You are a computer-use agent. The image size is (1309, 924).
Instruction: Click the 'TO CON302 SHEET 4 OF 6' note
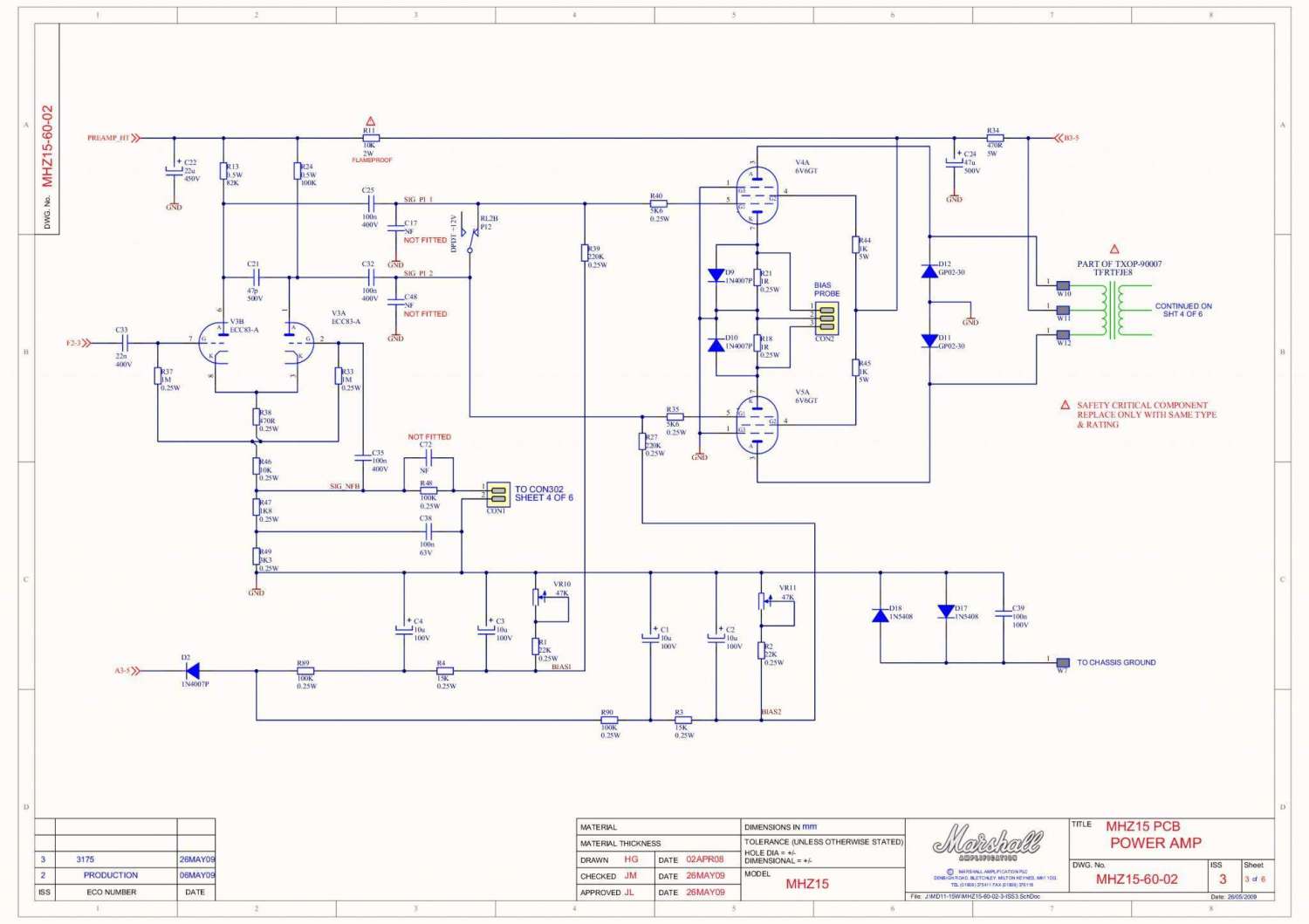(544, 494)
